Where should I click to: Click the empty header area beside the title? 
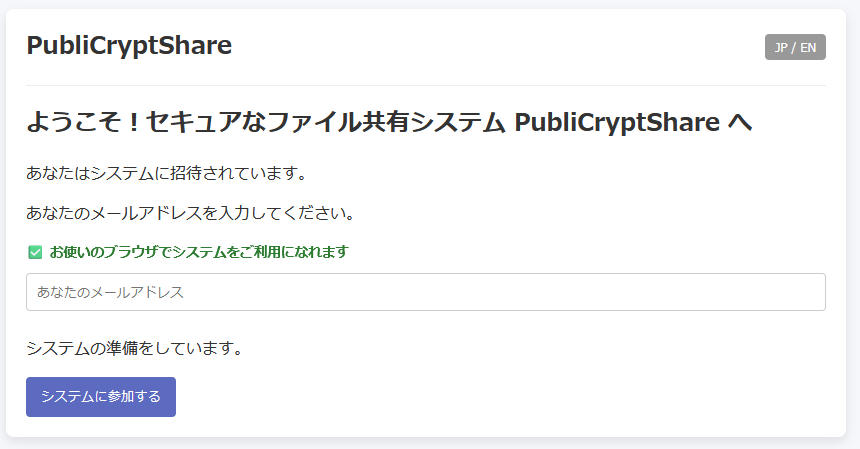[500, 45]
